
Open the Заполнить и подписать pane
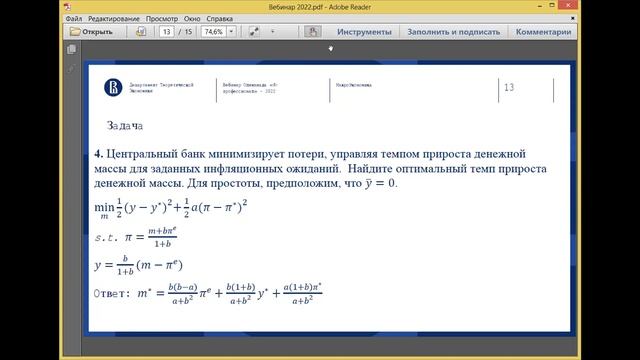click(x=453, y=31)
